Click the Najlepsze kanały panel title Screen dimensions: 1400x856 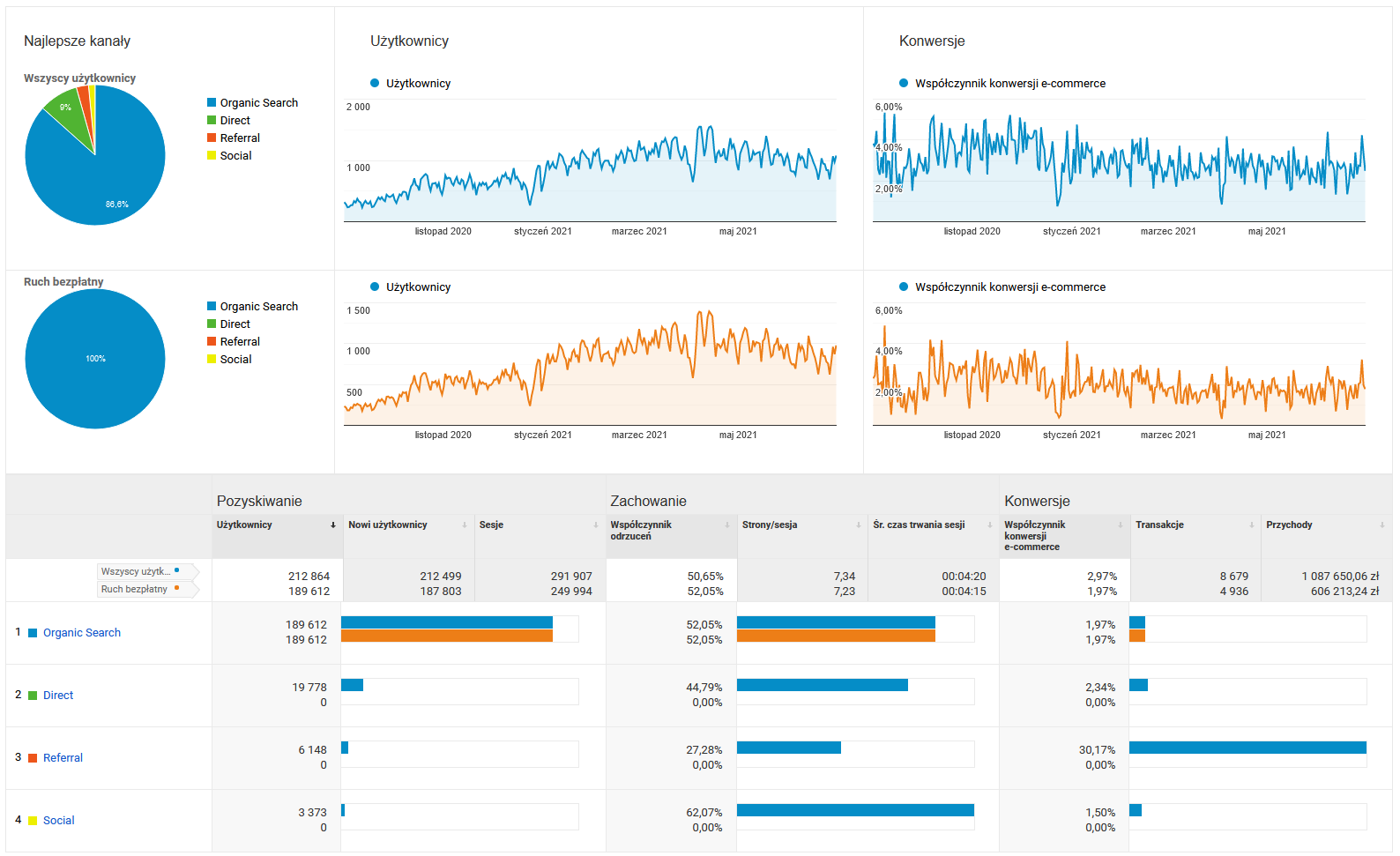pyautogui.click(x=77, y=41)
